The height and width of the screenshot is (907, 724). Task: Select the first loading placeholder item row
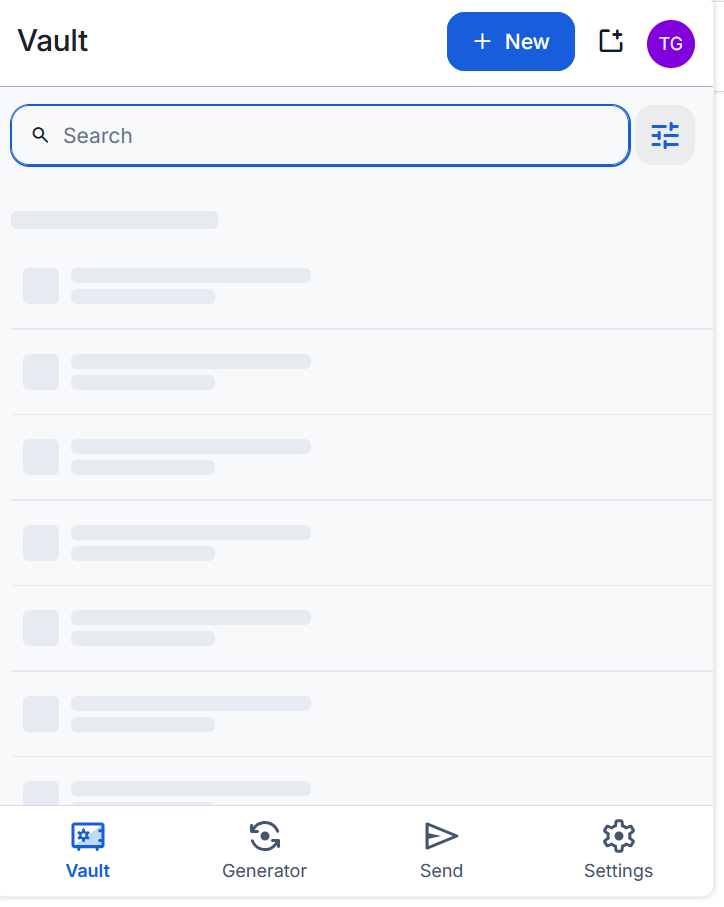pyautogui.click(x=362, y=286)
